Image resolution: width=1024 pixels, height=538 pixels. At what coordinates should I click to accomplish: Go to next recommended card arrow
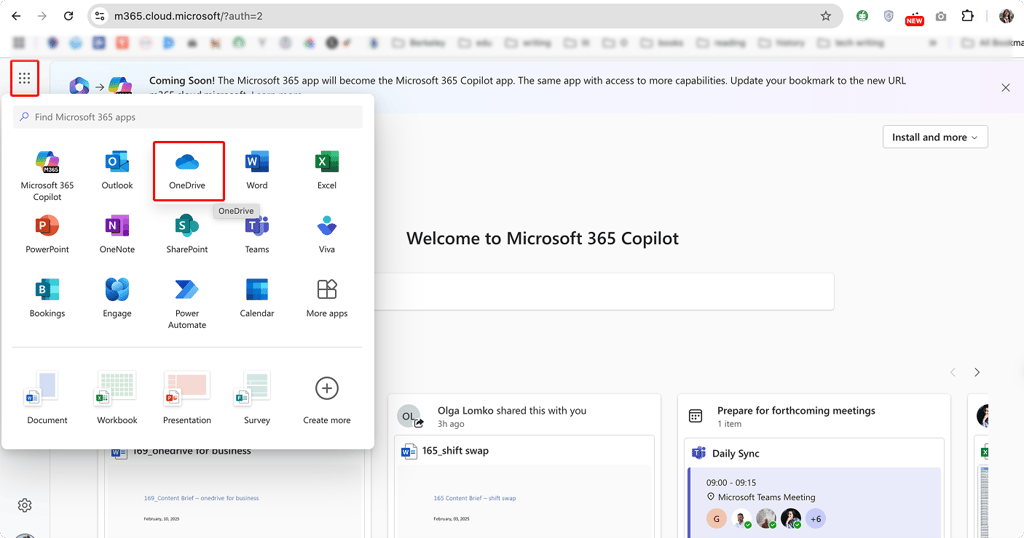coord(977,372)
